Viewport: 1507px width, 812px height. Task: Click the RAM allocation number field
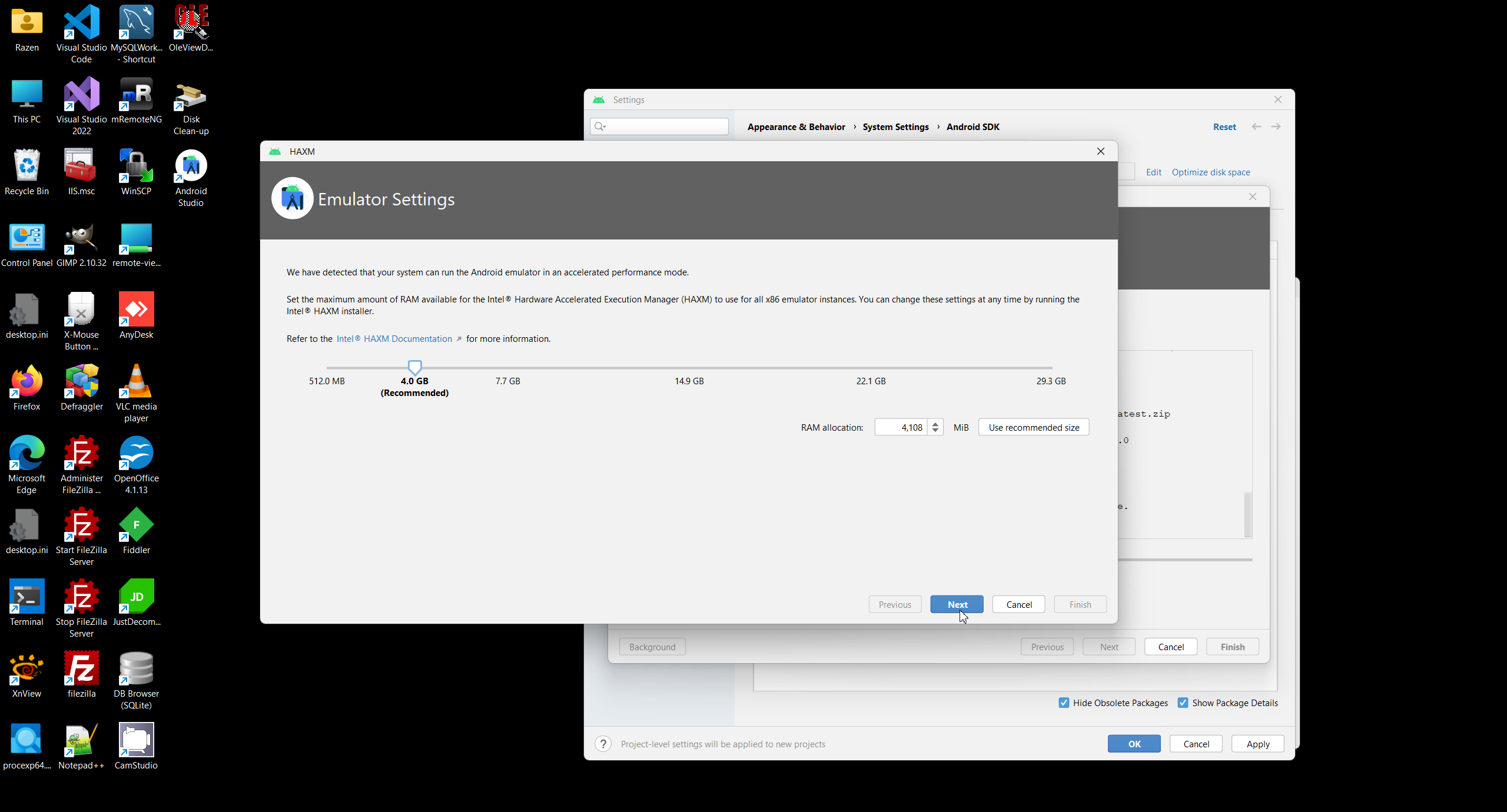point(901,427)
